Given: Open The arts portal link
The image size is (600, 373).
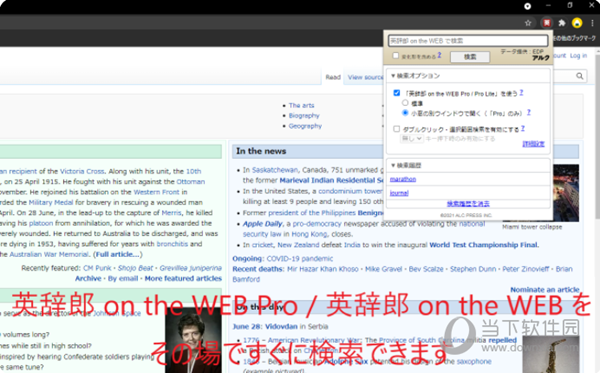Looking at the screenshot, I should click(x=302, y=105).
